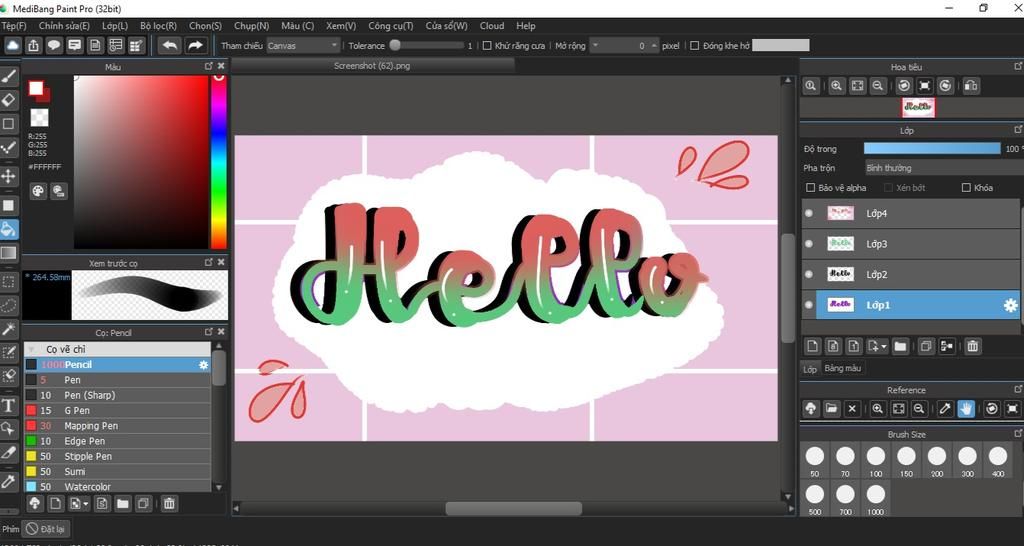Open Tham chiếu Canvas dropdown

pos(304,46)
